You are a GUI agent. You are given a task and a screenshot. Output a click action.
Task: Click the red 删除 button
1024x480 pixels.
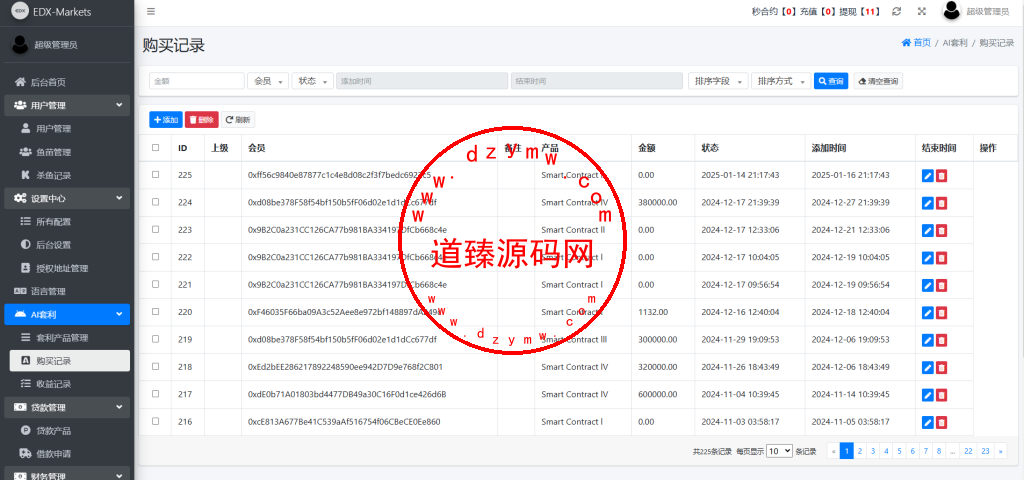point(202,120)
